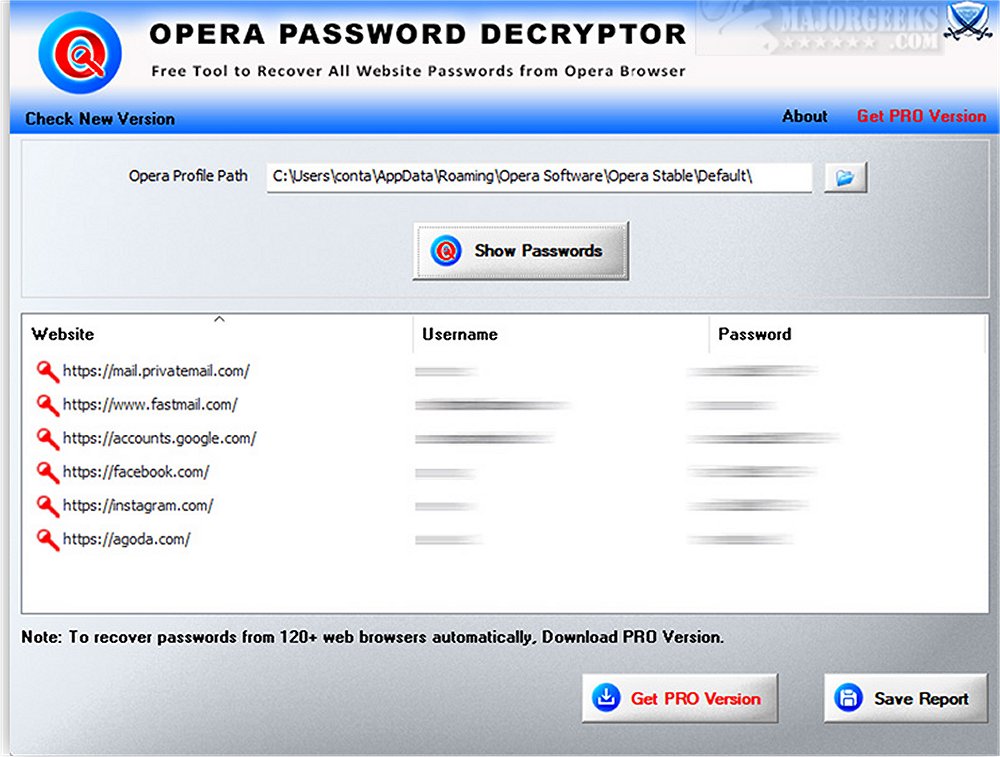The width and height of the screenshot is (1000, 757).
Task: Select the https://accounts.google.com/ row
Action: click(x=504, y=439)
